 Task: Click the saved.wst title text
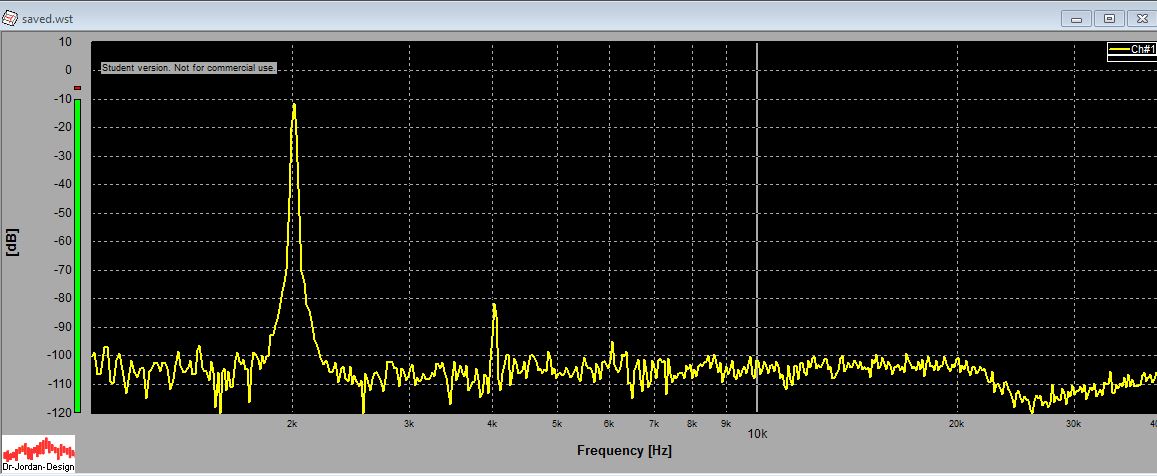tap(47, 18)
